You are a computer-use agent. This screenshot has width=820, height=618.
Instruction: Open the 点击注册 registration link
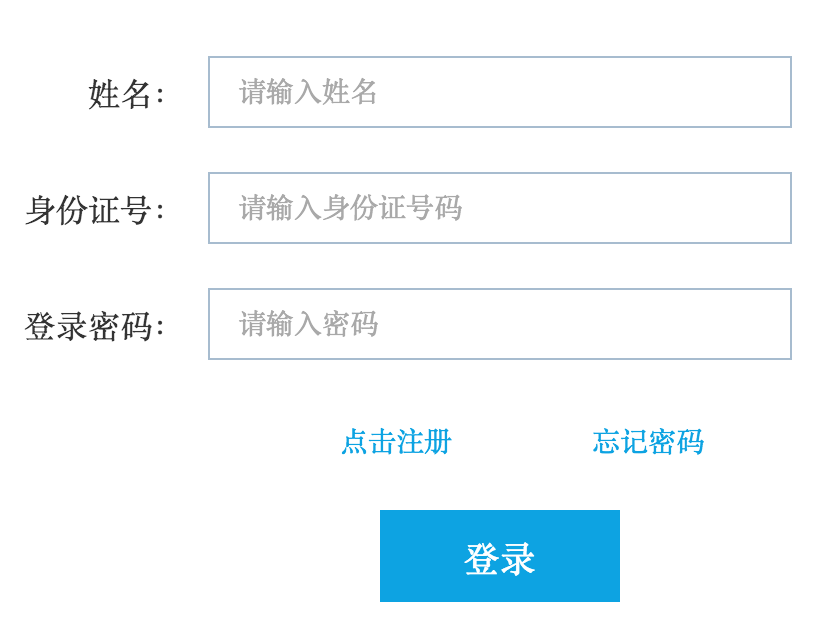pos(396,442)
